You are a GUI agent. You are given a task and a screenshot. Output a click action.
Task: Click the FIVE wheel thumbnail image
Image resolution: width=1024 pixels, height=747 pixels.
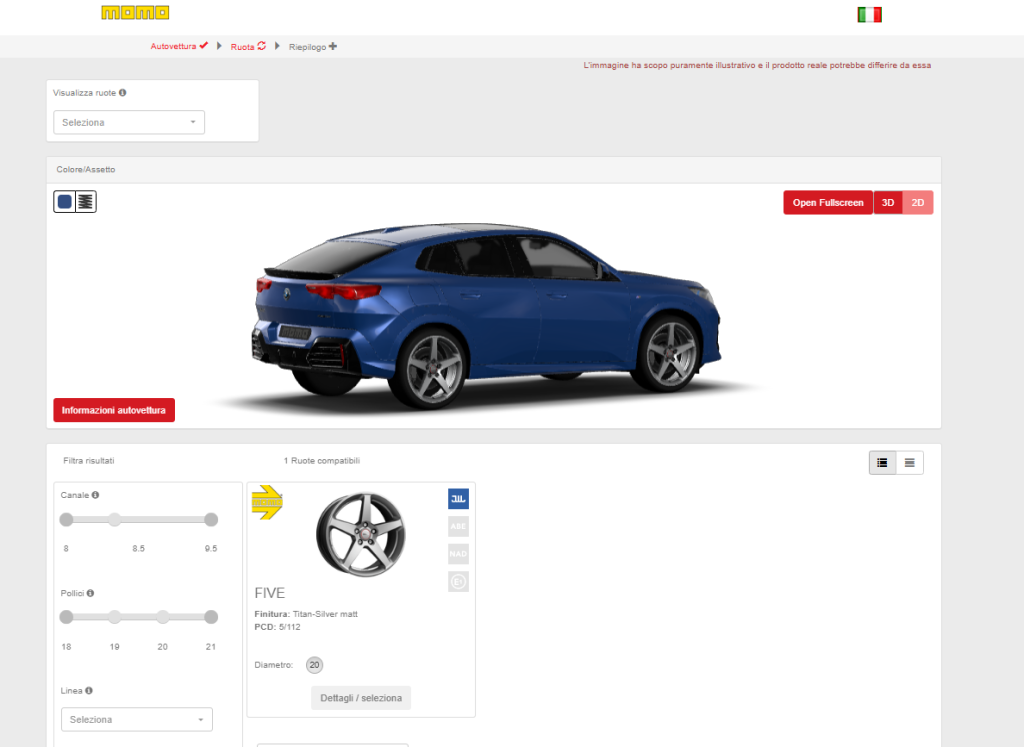pyautogui.click(x=363, y=532)
